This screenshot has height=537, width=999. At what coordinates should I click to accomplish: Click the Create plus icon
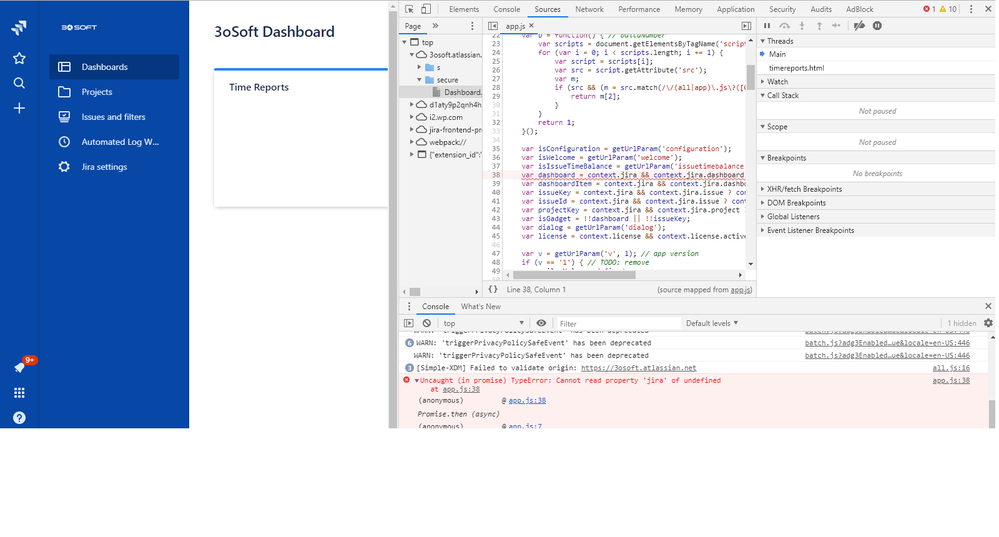pos(19,108)
